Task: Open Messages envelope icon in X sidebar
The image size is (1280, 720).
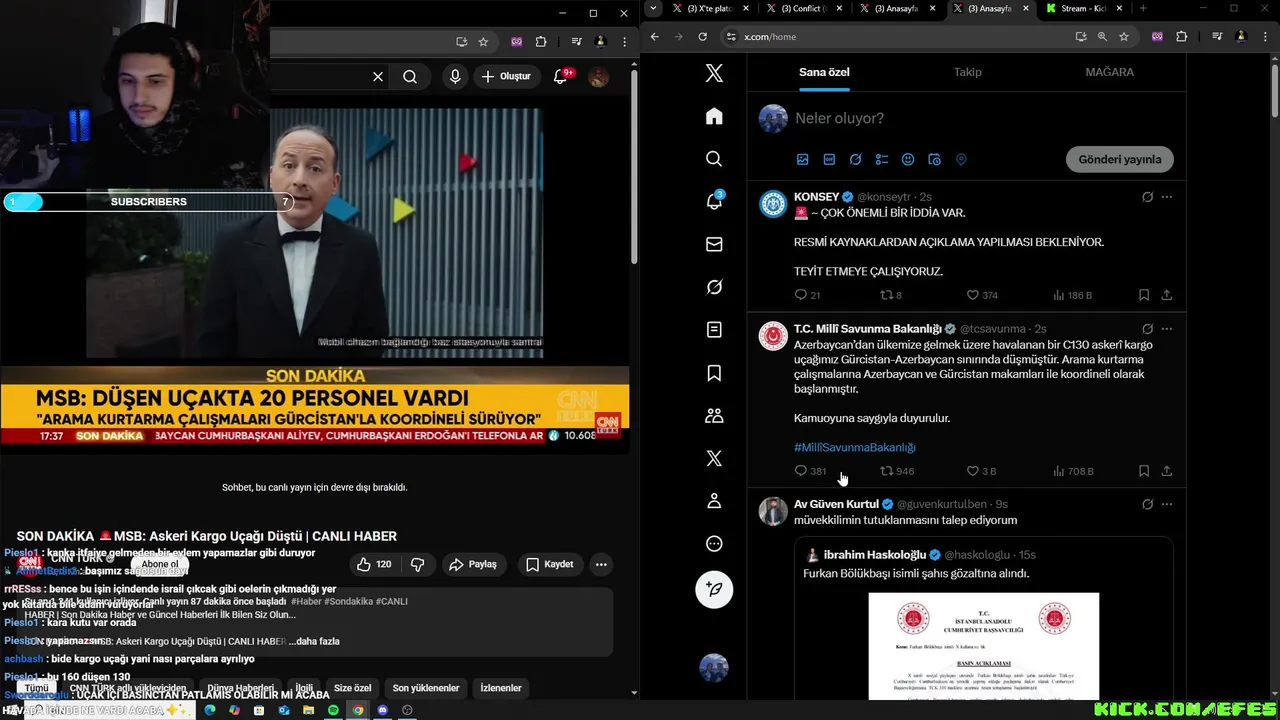Action: pyautogui.click(x=714, y=244)
